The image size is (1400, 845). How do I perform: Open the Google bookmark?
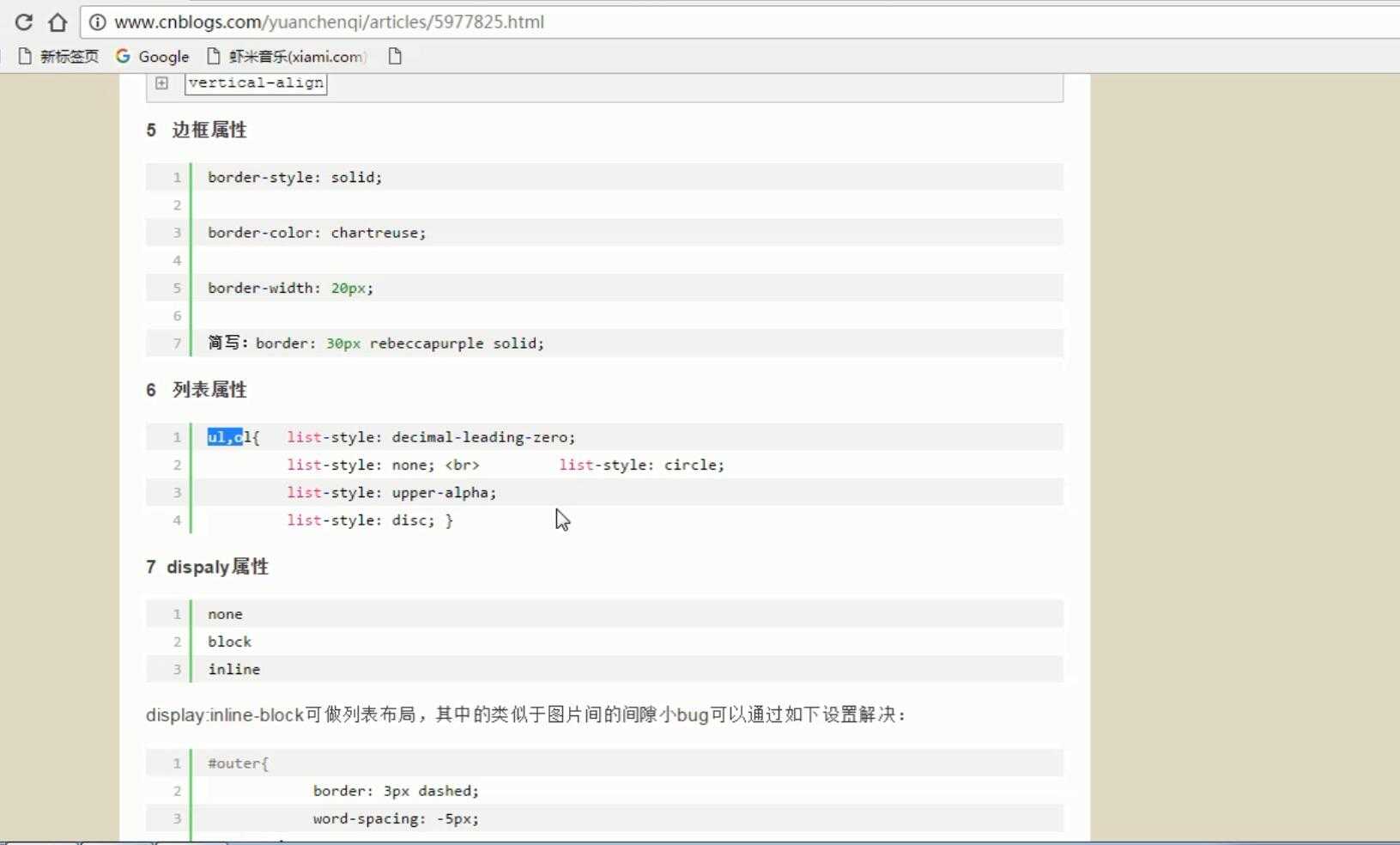point(152,57)
